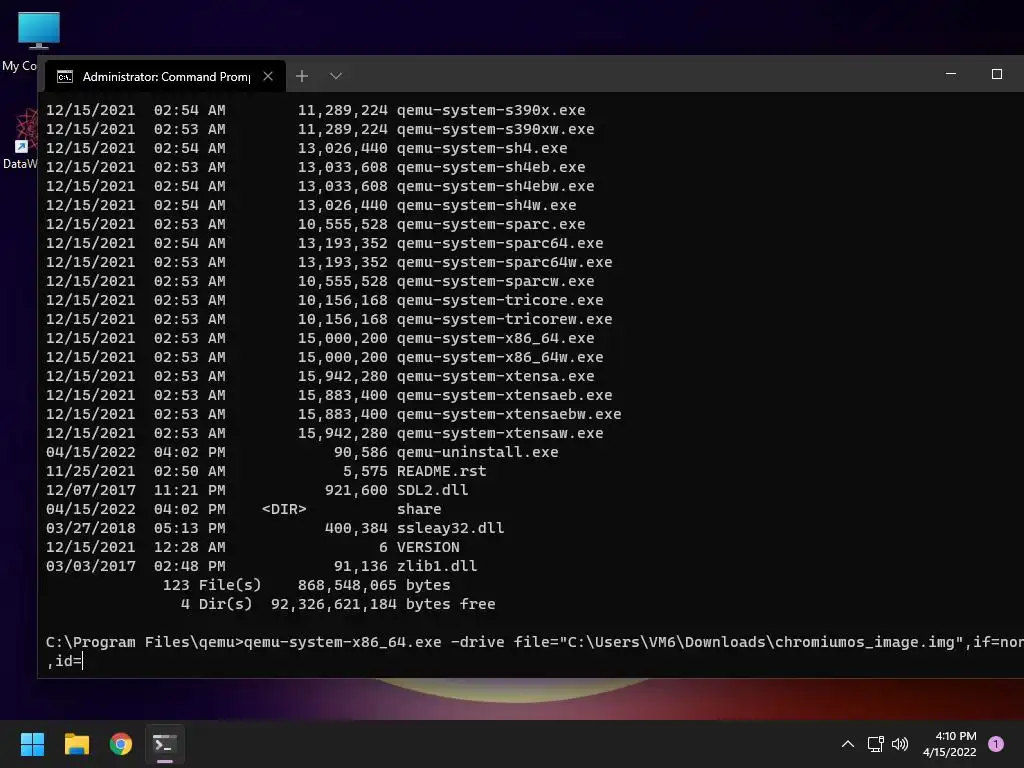
Task: Click the qemu-system-xtensaeb.exe filename
Action: 504,395
